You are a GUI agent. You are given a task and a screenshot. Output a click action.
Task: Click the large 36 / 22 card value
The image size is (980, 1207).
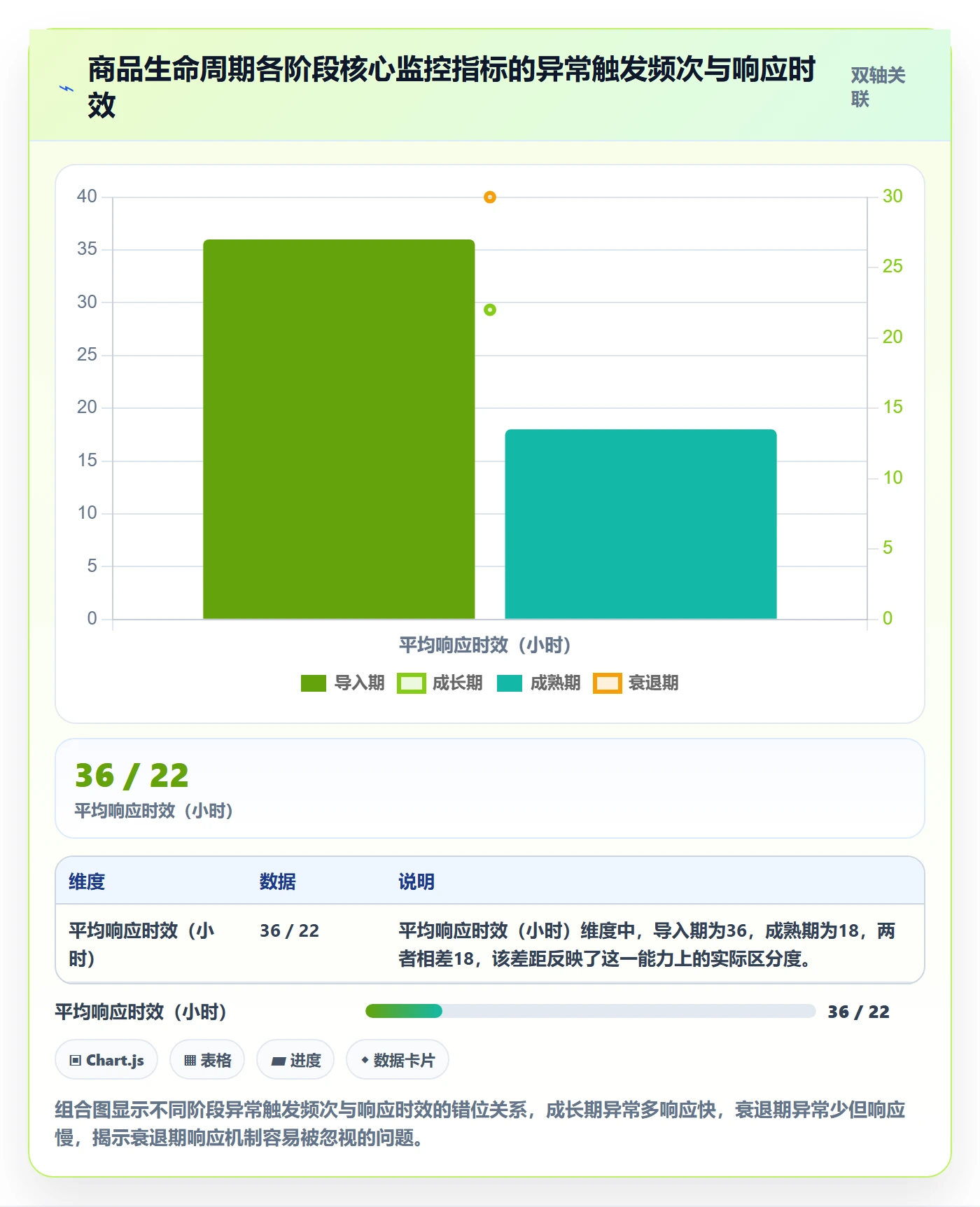(x=132, y=776)
